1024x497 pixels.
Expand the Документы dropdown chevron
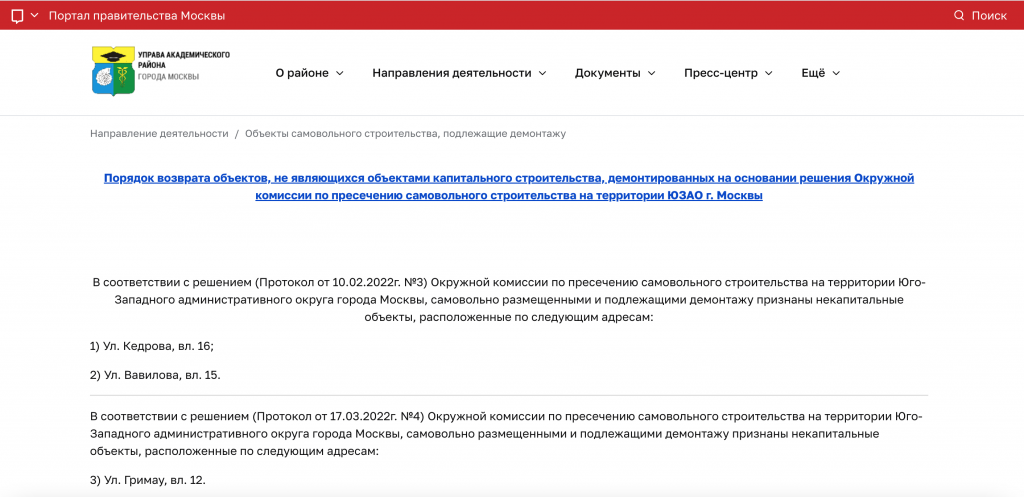(652, 73)
